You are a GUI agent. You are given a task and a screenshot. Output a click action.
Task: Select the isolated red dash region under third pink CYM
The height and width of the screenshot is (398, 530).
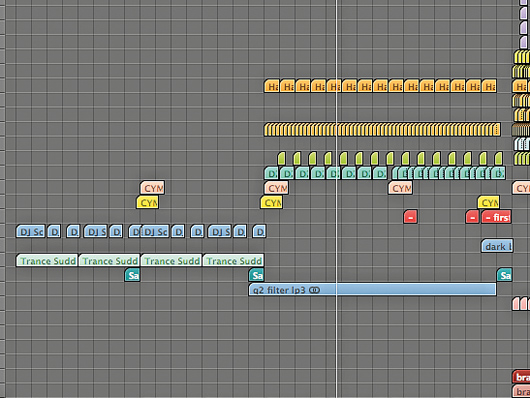tap(410, 217)
